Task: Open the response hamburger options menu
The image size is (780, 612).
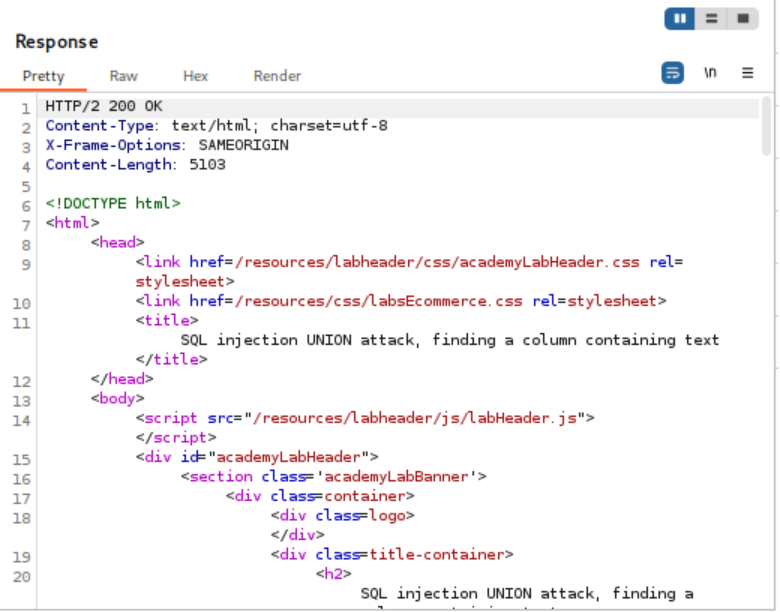Action: coord(747,73)
